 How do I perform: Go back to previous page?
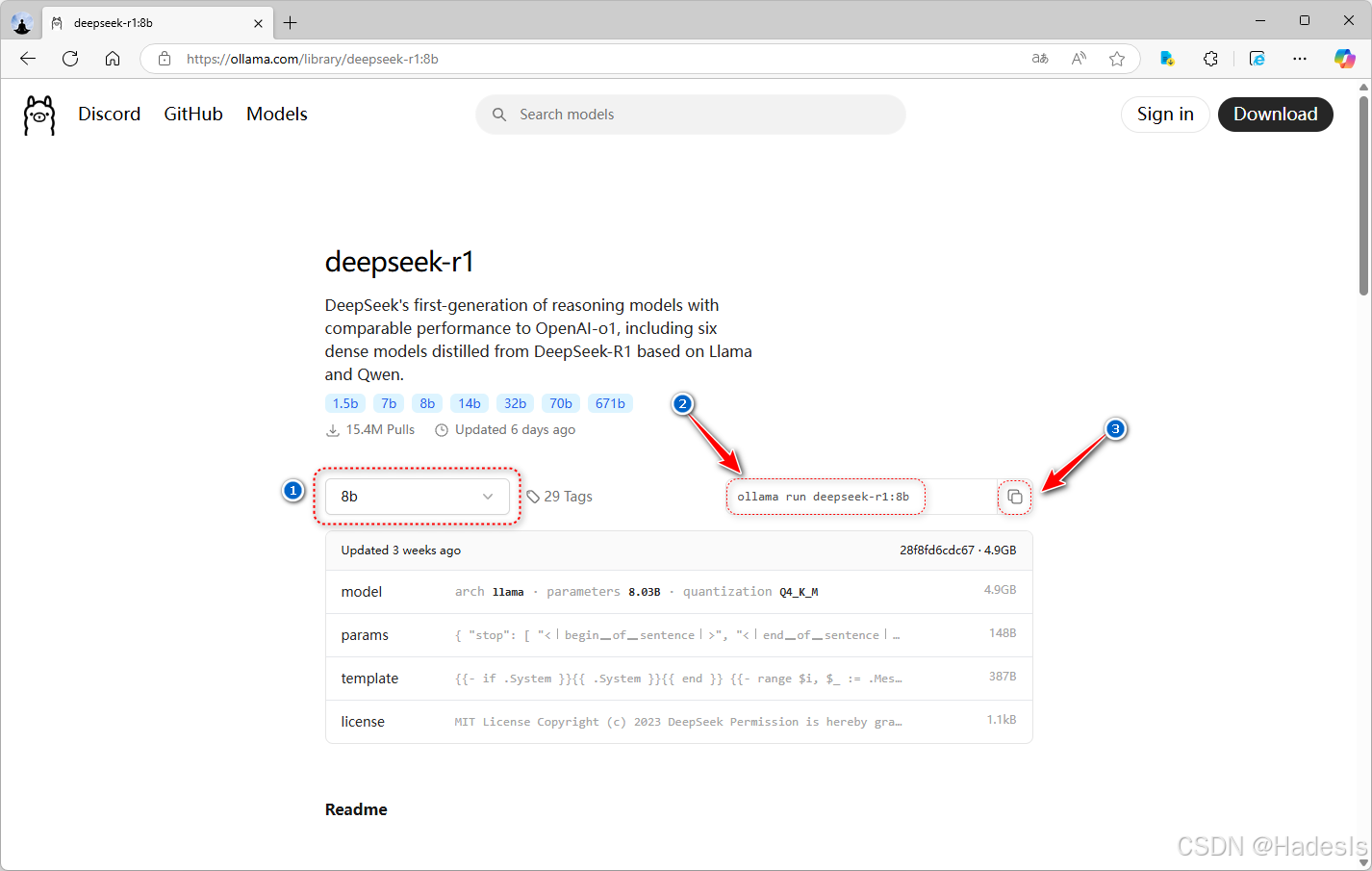(x=28, y=59)
